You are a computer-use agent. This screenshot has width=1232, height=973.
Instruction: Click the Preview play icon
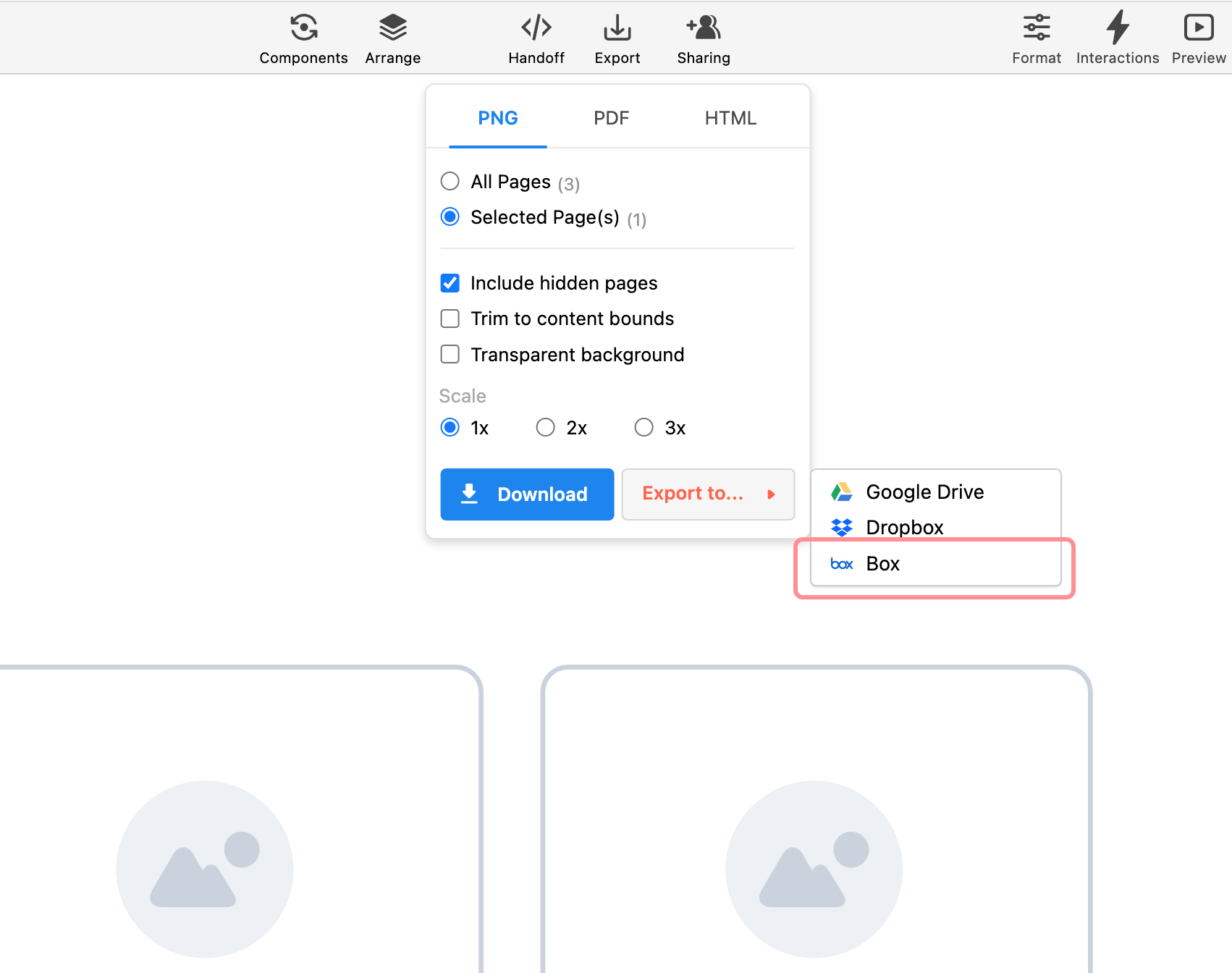(1198, 28)
